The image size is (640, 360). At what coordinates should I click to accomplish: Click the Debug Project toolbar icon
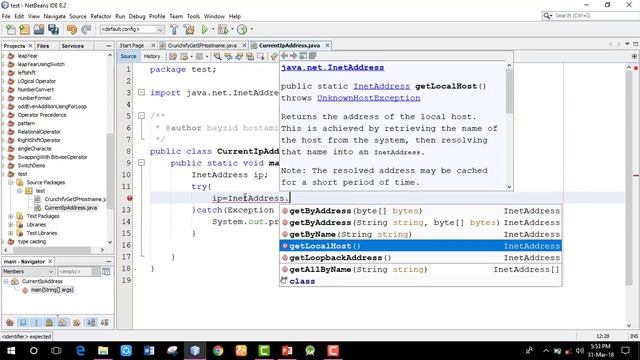[223, 29]
